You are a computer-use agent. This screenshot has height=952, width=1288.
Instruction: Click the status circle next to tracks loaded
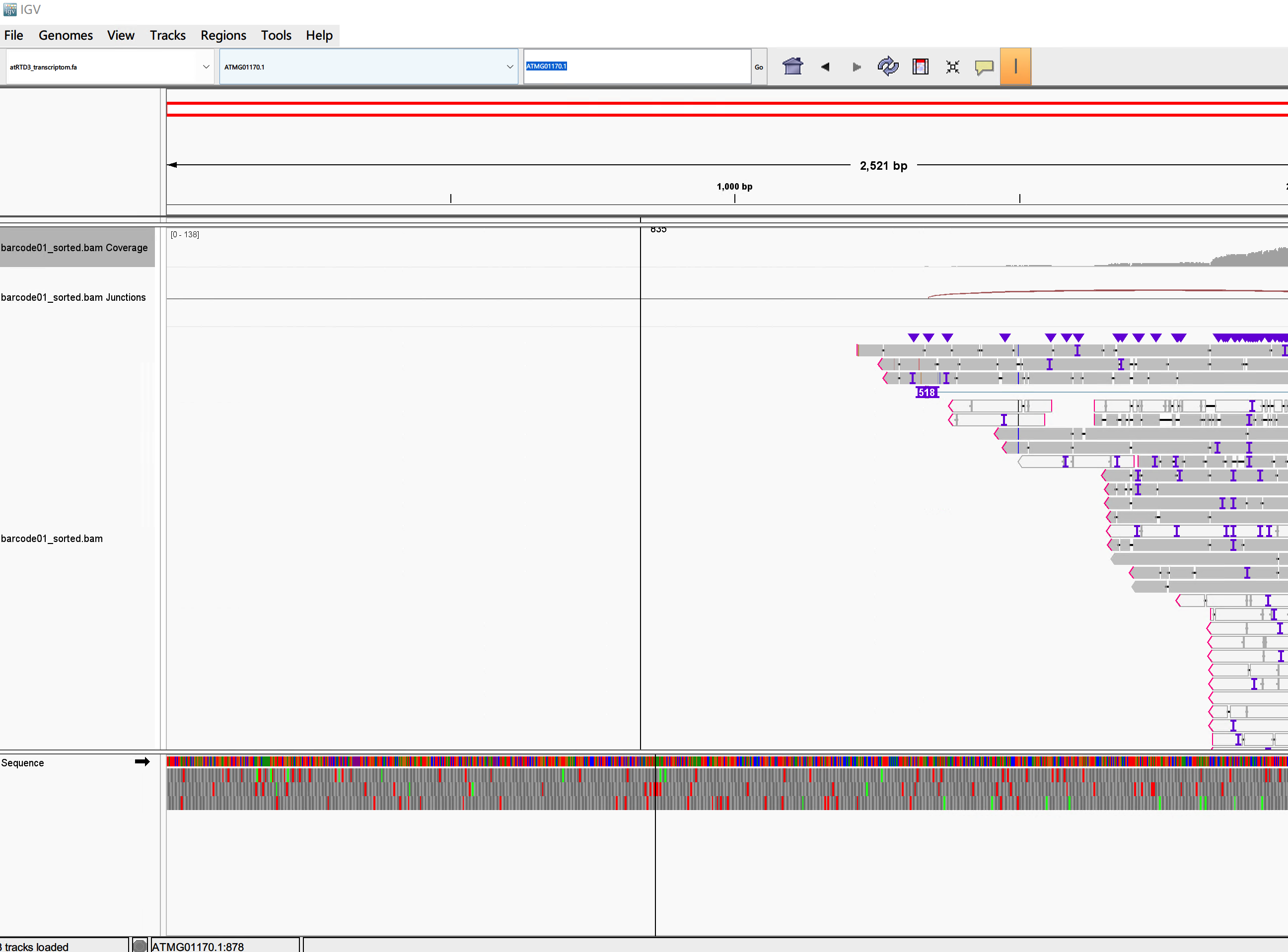point(140,944)
